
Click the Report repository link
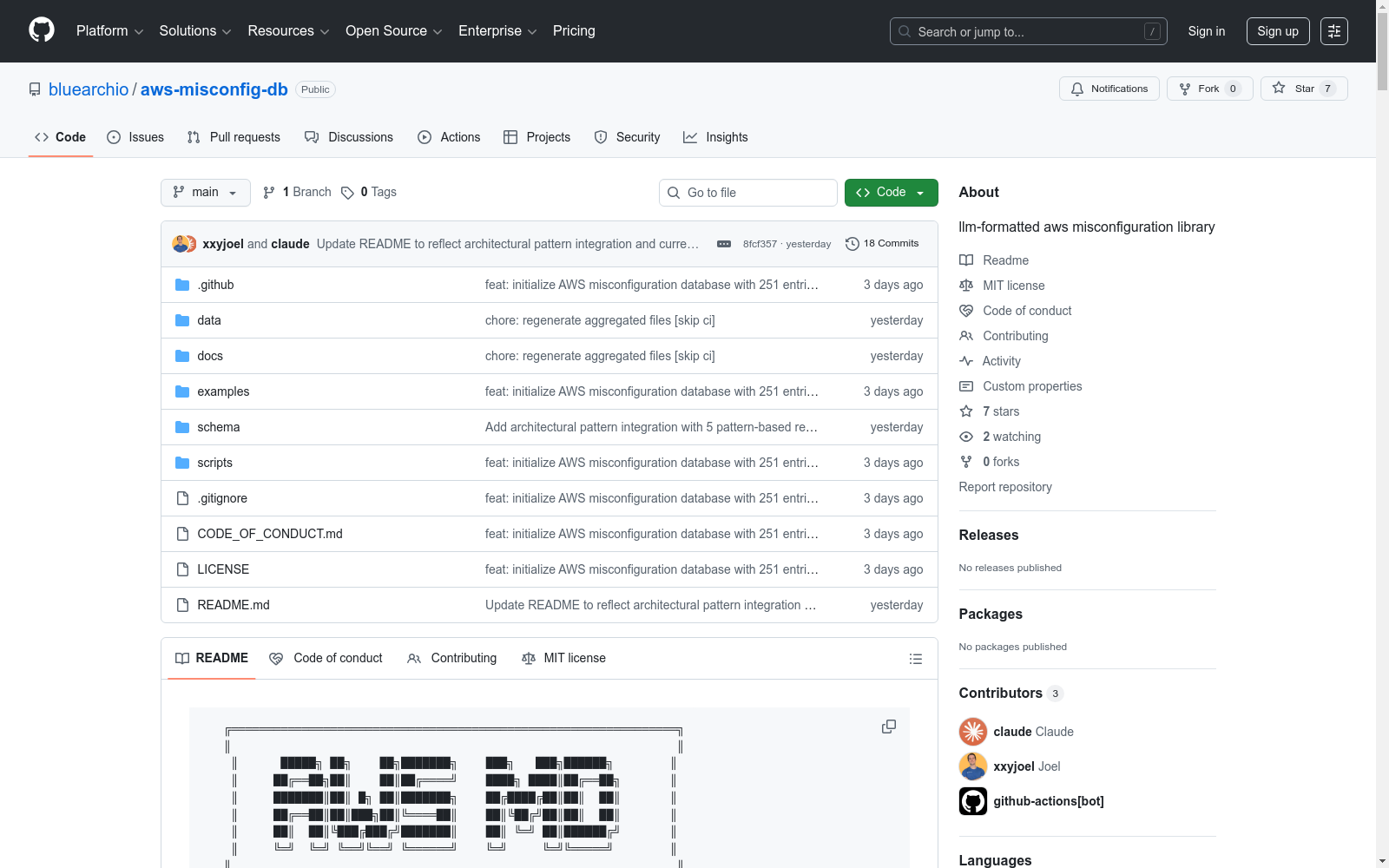(x=1005, y=487)
